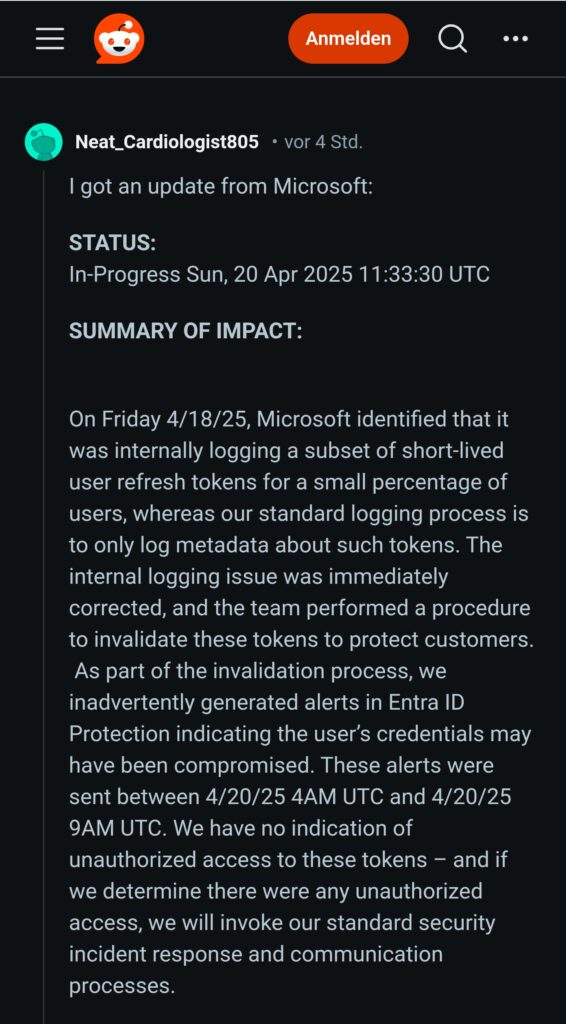The image size is (566, 1024).
Task: Tap the orange Anmelden button
Action: pos(348,39)
